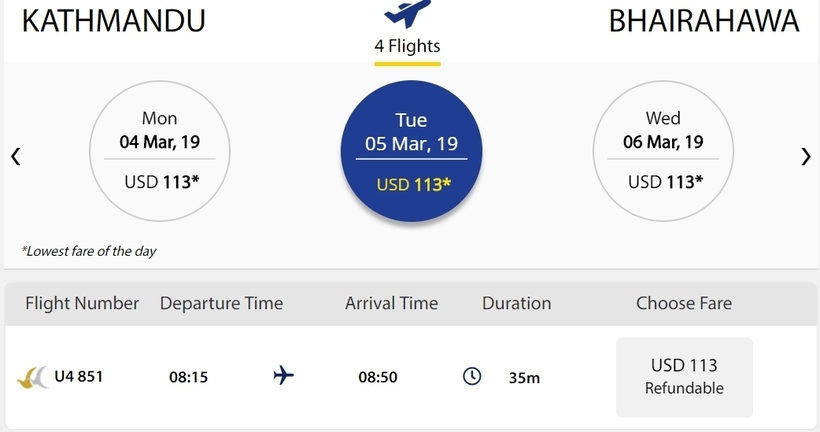
Task: Go to previous dates with left chevron
Action: click(16, 156)
